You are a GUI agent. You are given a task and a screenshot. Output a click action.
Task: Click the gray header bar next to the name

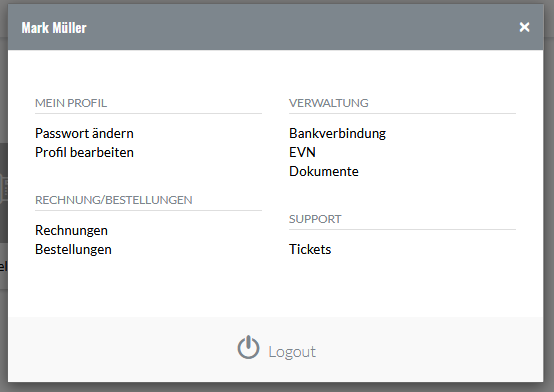click(300, 27)
